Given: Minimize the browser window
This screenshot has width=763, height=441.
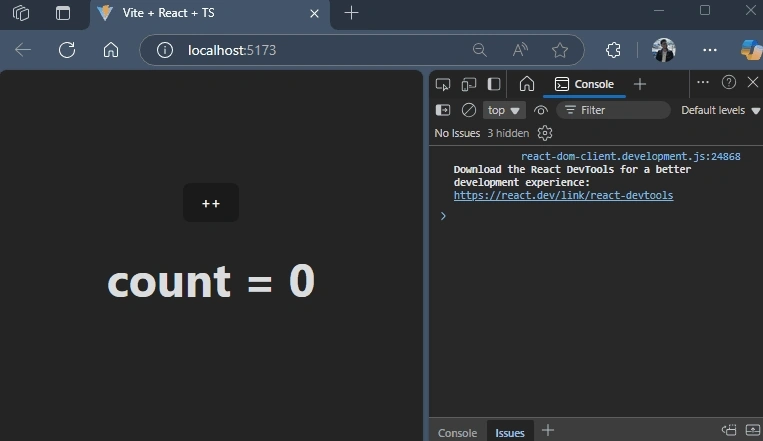Looking at the screenshot, I should [659, 11].
